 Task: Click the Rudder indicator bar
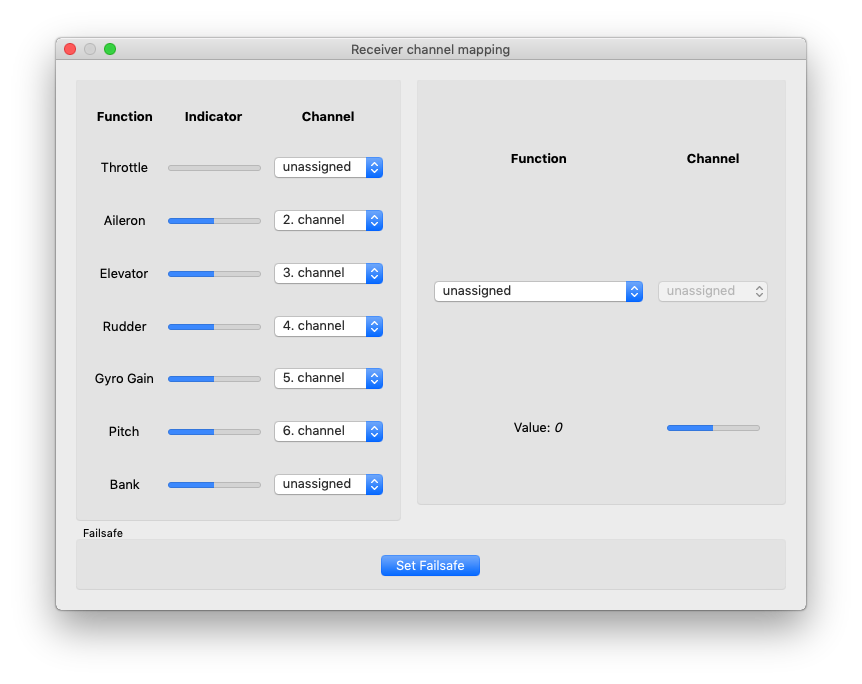tap(214, 327)
